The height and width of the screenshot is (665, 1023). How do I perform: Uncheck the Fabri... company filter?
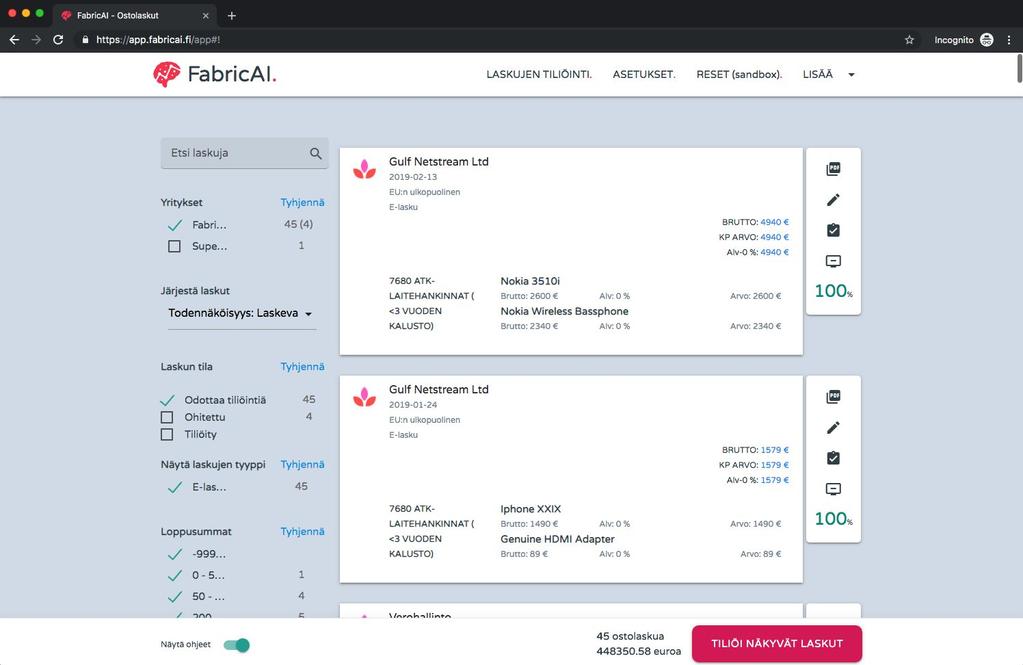point(175,225)
